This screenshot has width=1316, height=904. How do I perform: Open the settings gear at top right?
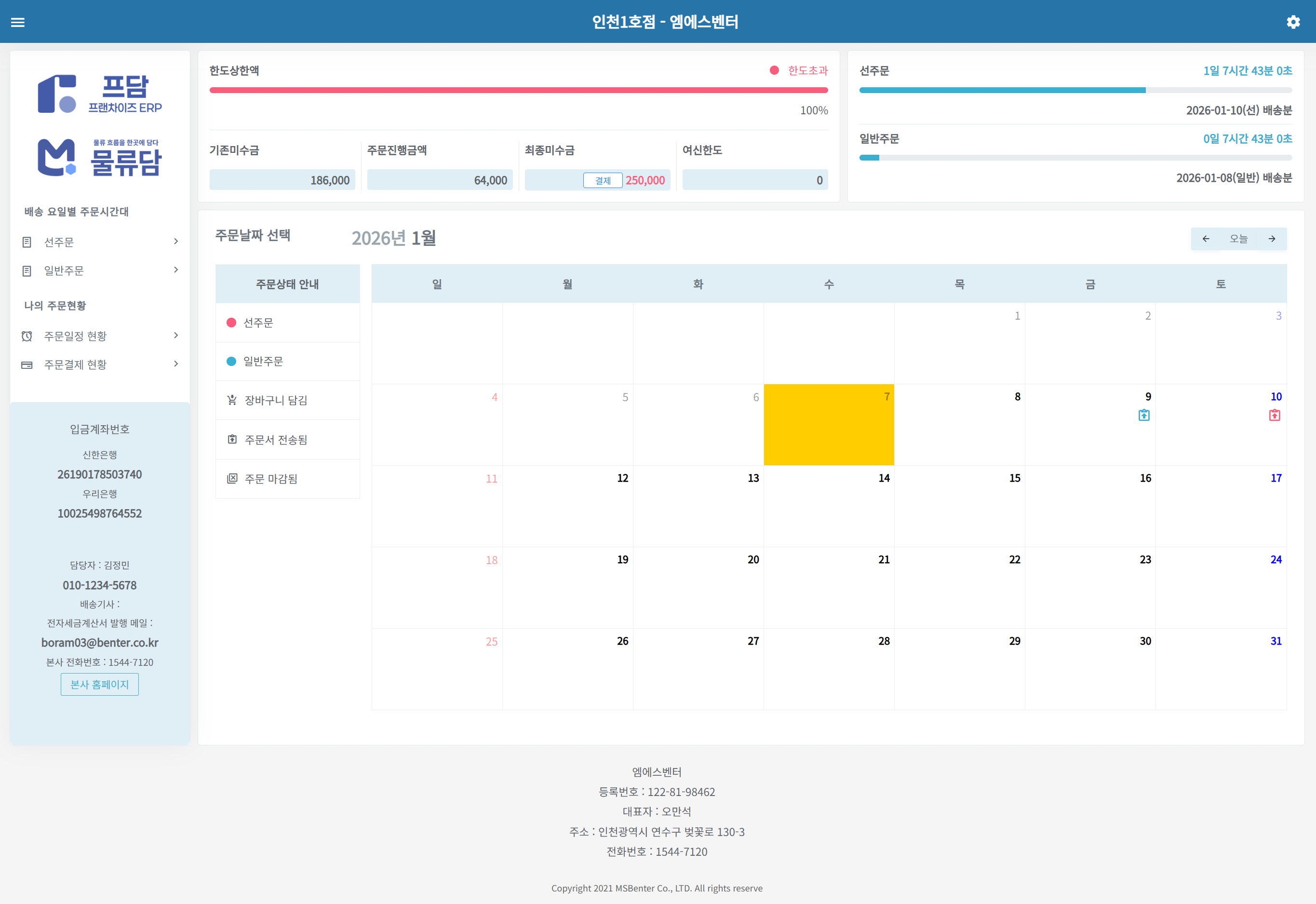1293,22
